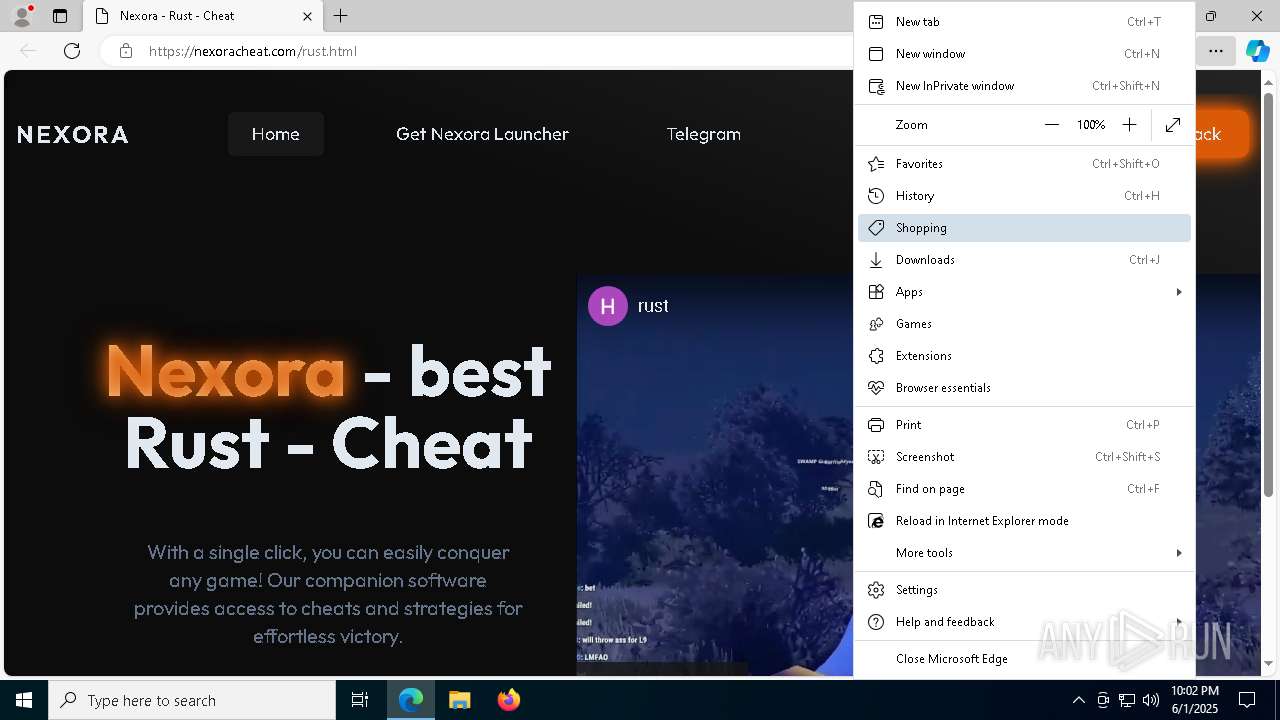The height and width of the screenshot is (720, 1280).
Task: Open Downloads from menu
Action: click(1024, 260)
